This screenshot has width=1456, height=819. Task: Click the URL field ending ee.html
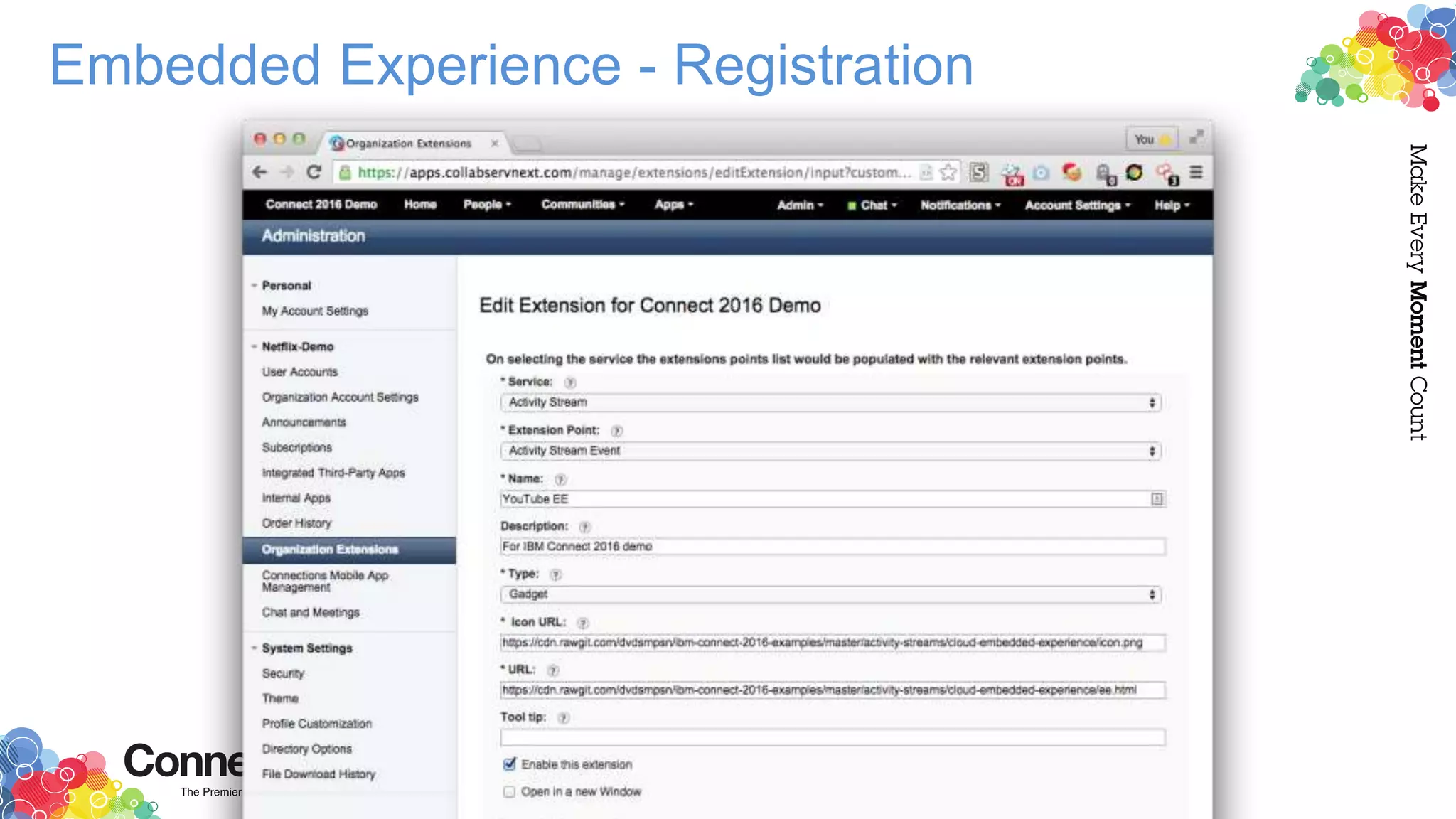[x=833, y=690]
